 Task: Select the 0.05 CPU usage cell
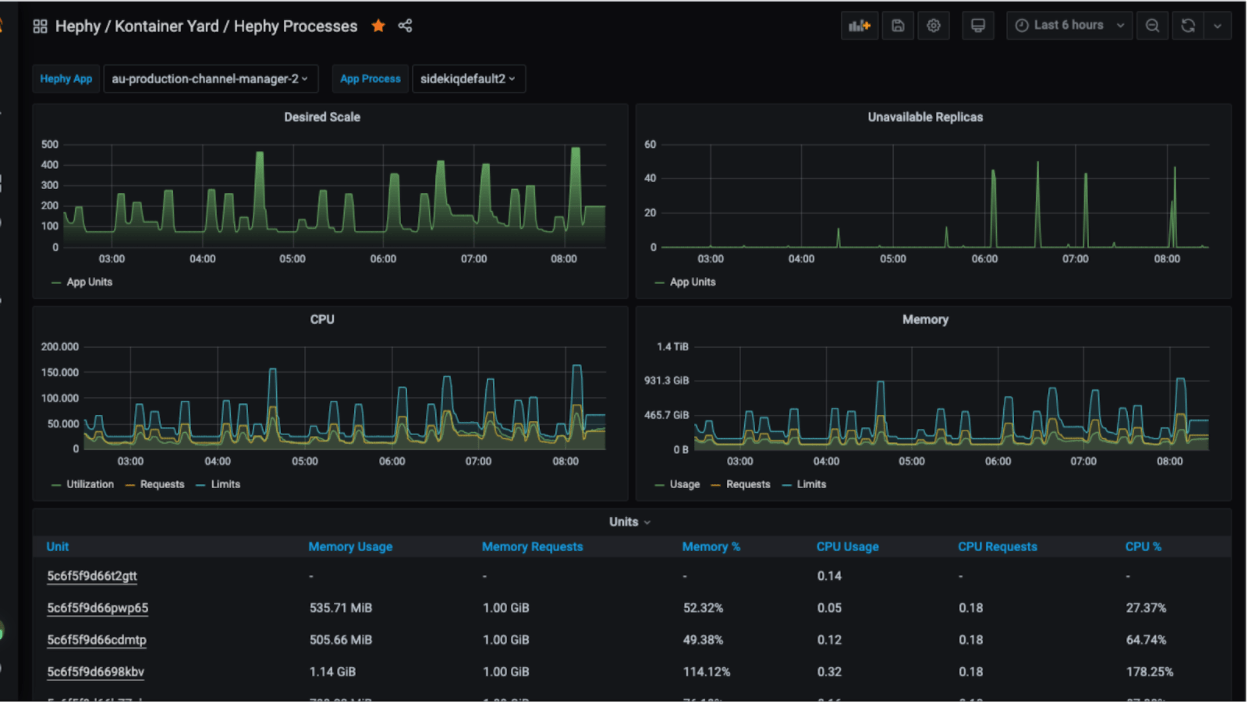pyautogui.click(x=829, y=608)
